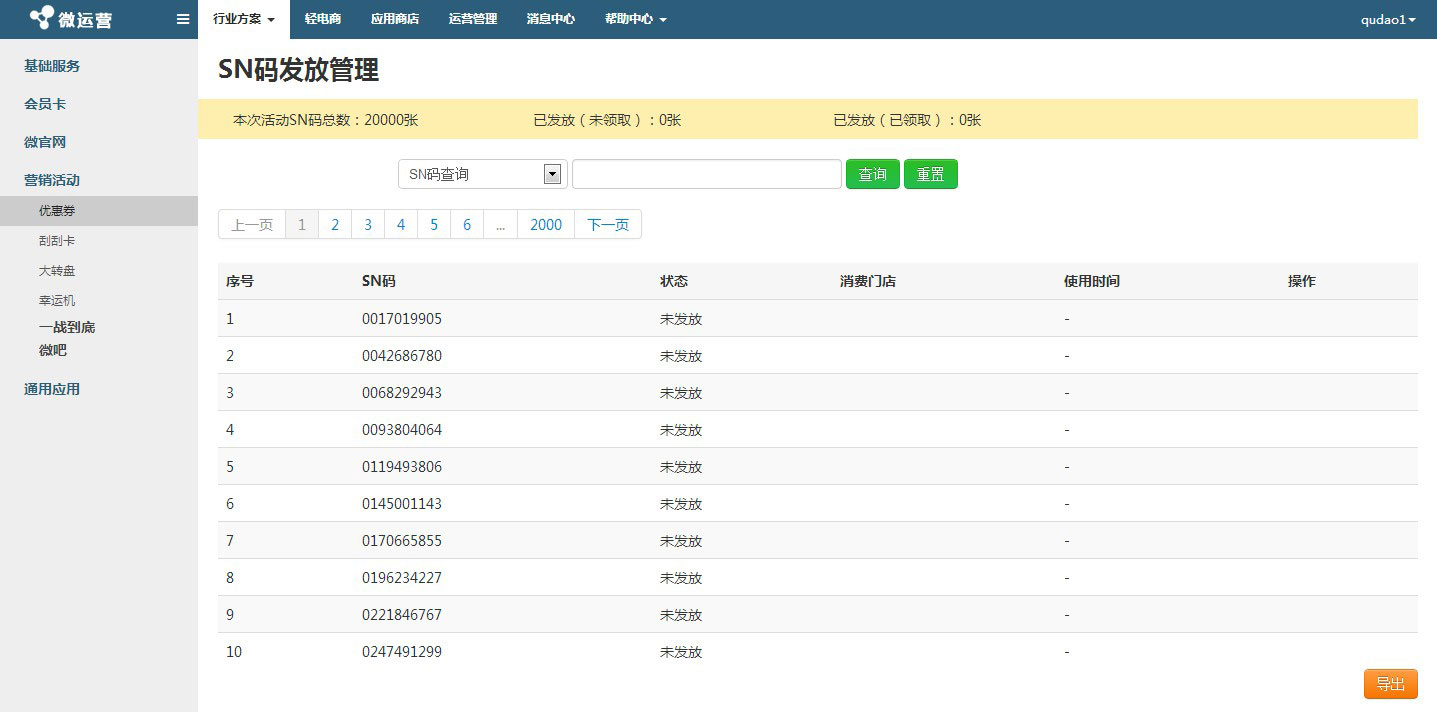Go to page 4

[x=401, y=224]
